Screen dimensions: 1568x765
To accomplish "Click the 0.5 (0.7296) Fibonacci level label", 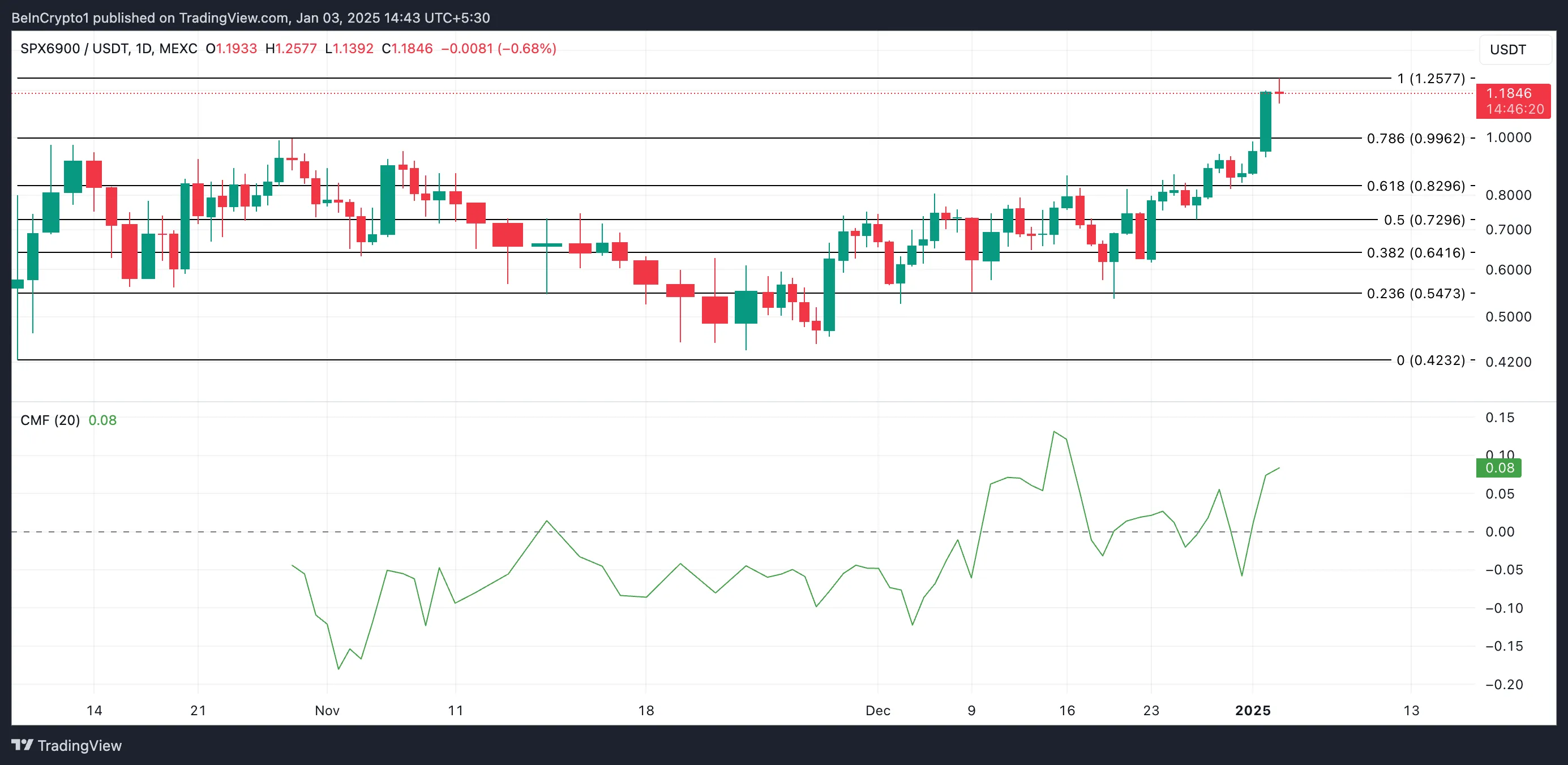I will (x=1424, y=220).
